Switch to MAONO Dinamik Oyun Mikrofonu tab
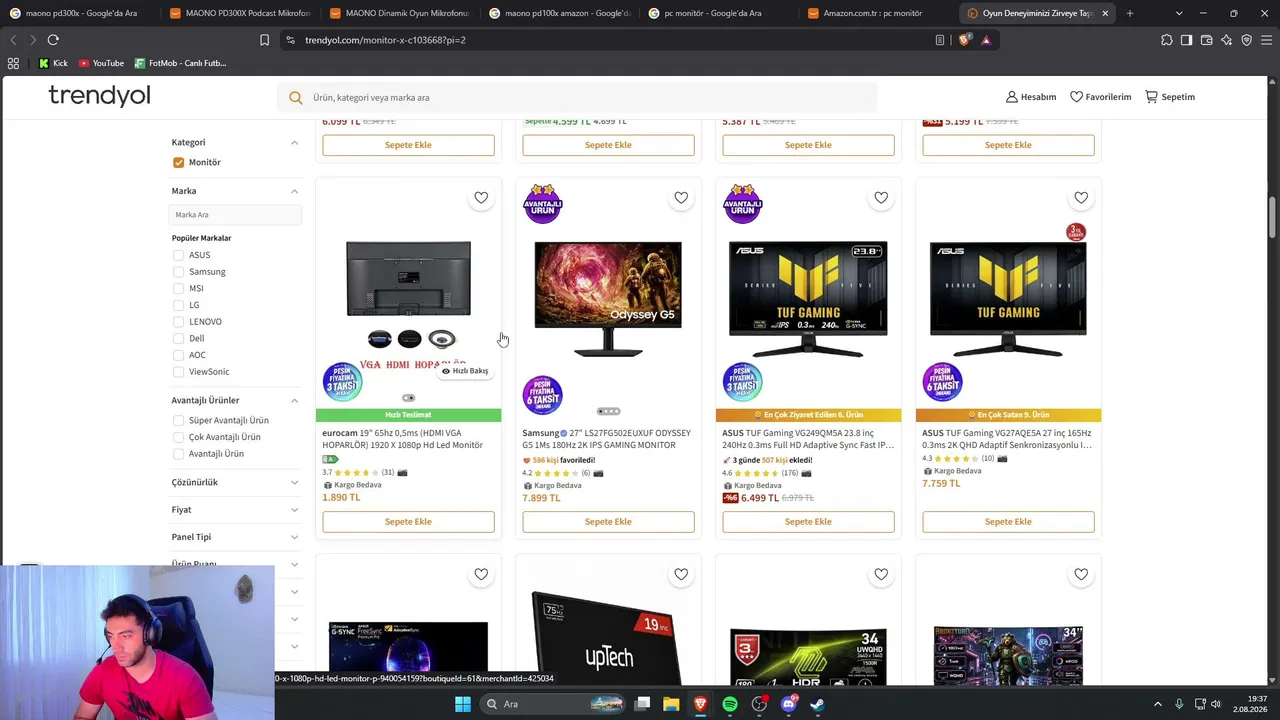This screenshot has width=1280, height=720. [399, 13]
